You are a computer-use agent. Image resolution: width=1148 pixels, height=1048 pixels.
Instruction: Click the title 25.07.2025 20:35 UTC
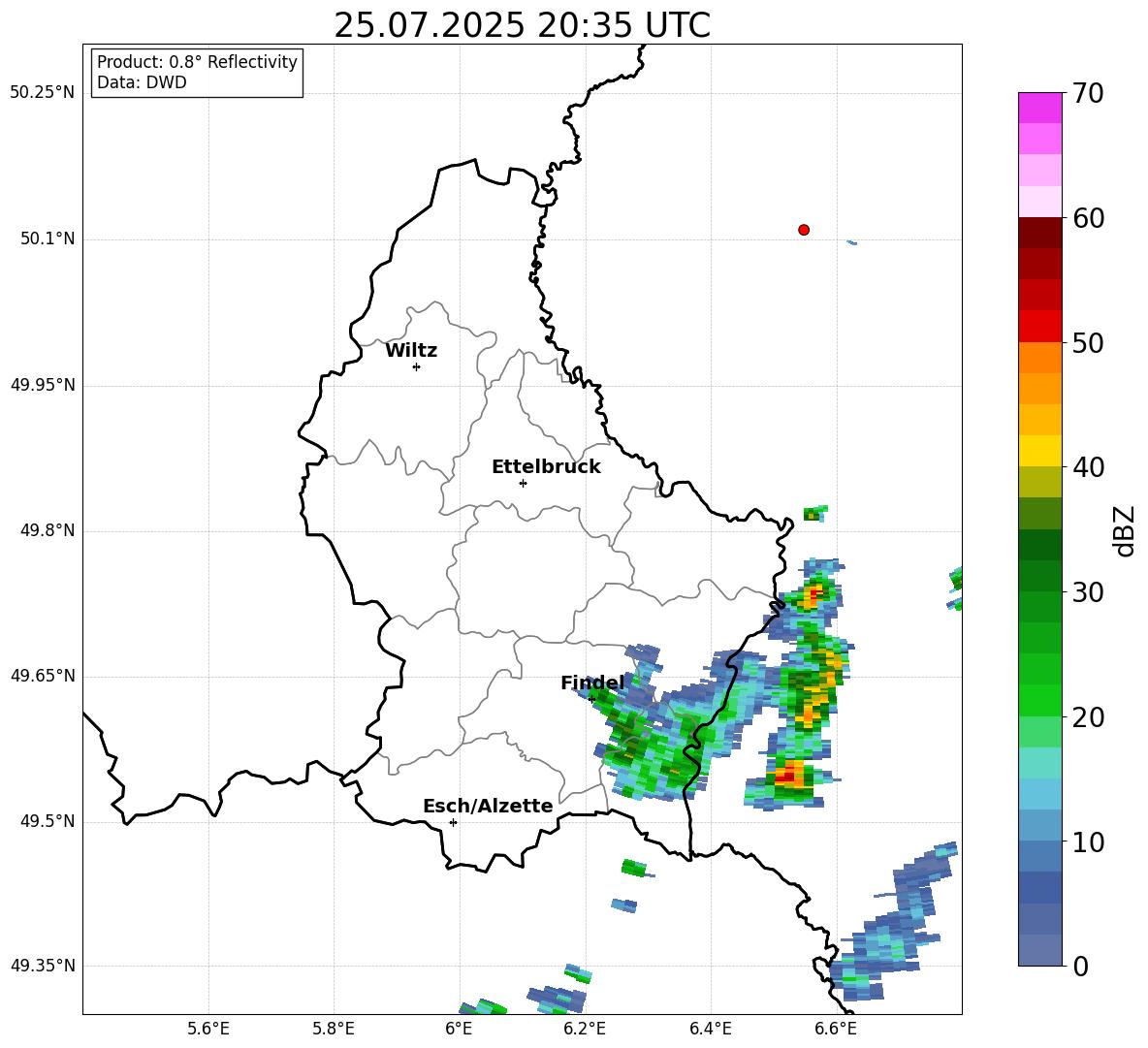pyautogui.click(x=522, y=25)
